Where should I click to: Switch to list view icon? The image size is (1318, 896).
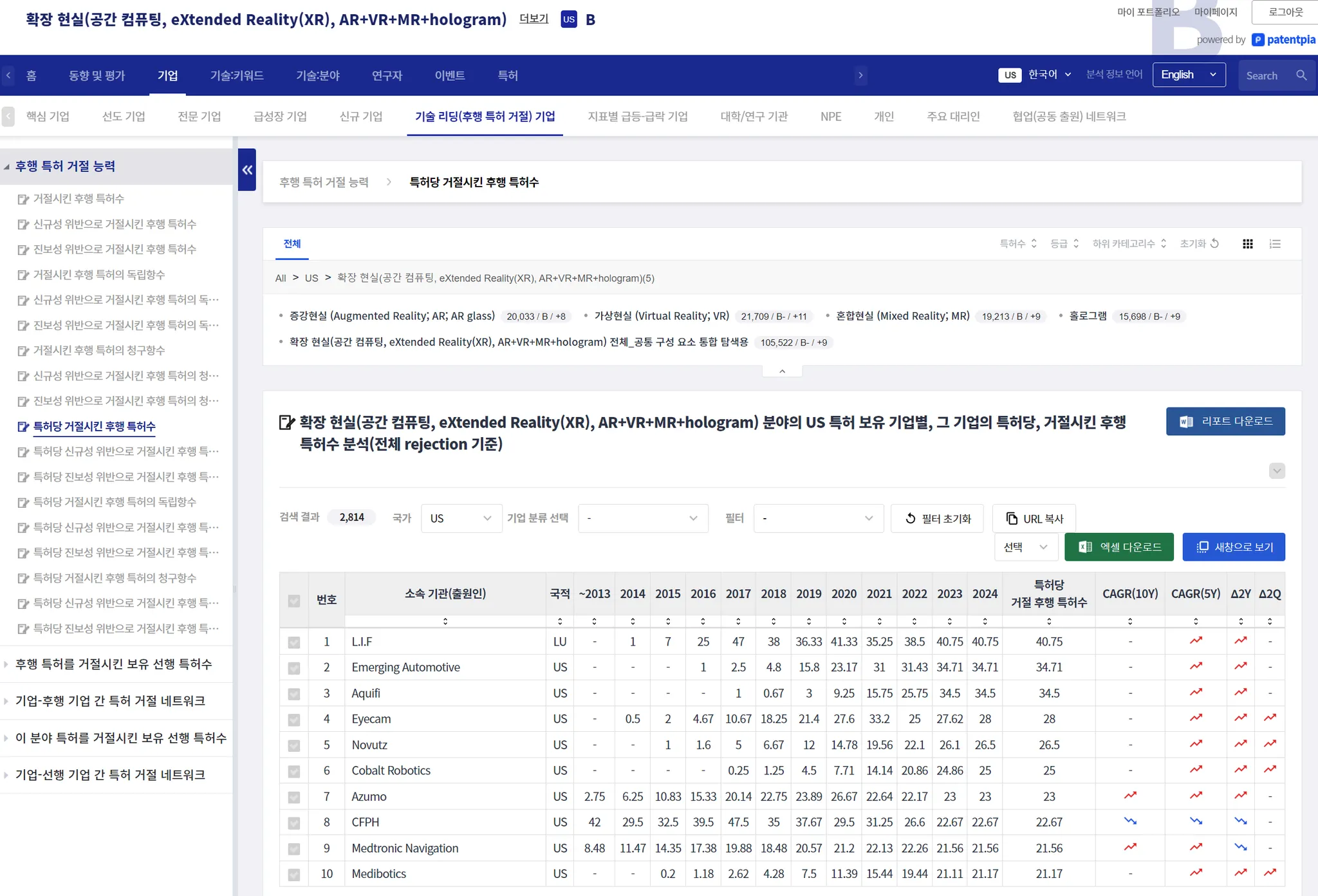1275,244
